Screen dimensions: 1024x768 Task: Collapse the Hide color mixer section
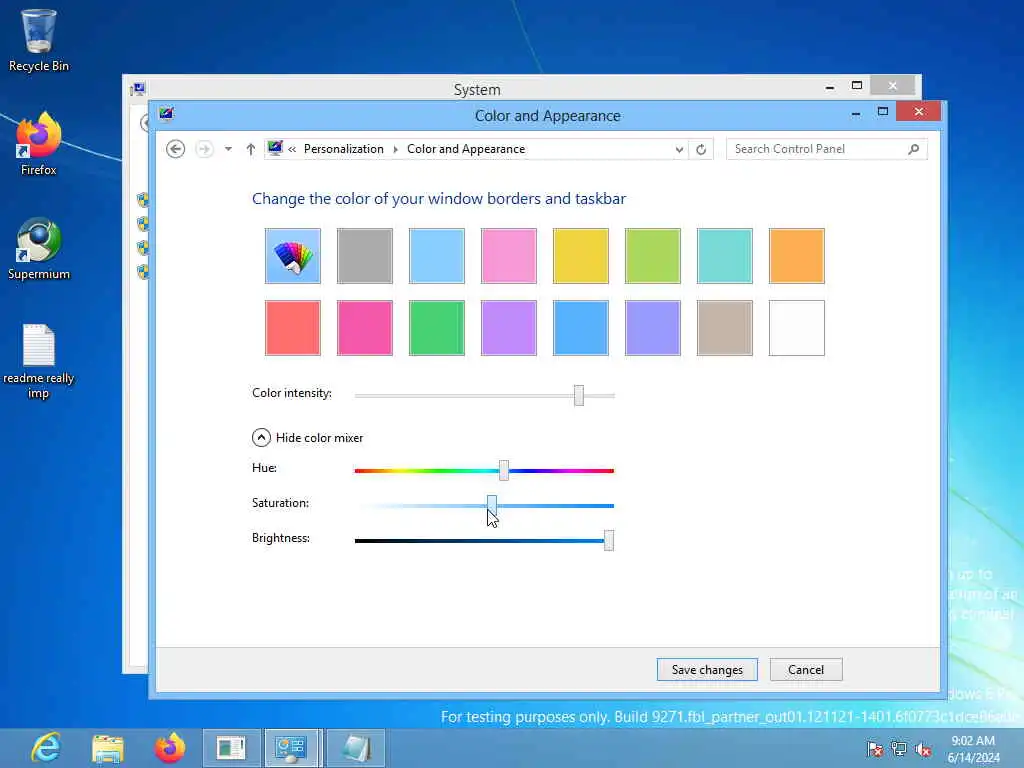coord(261,438)
